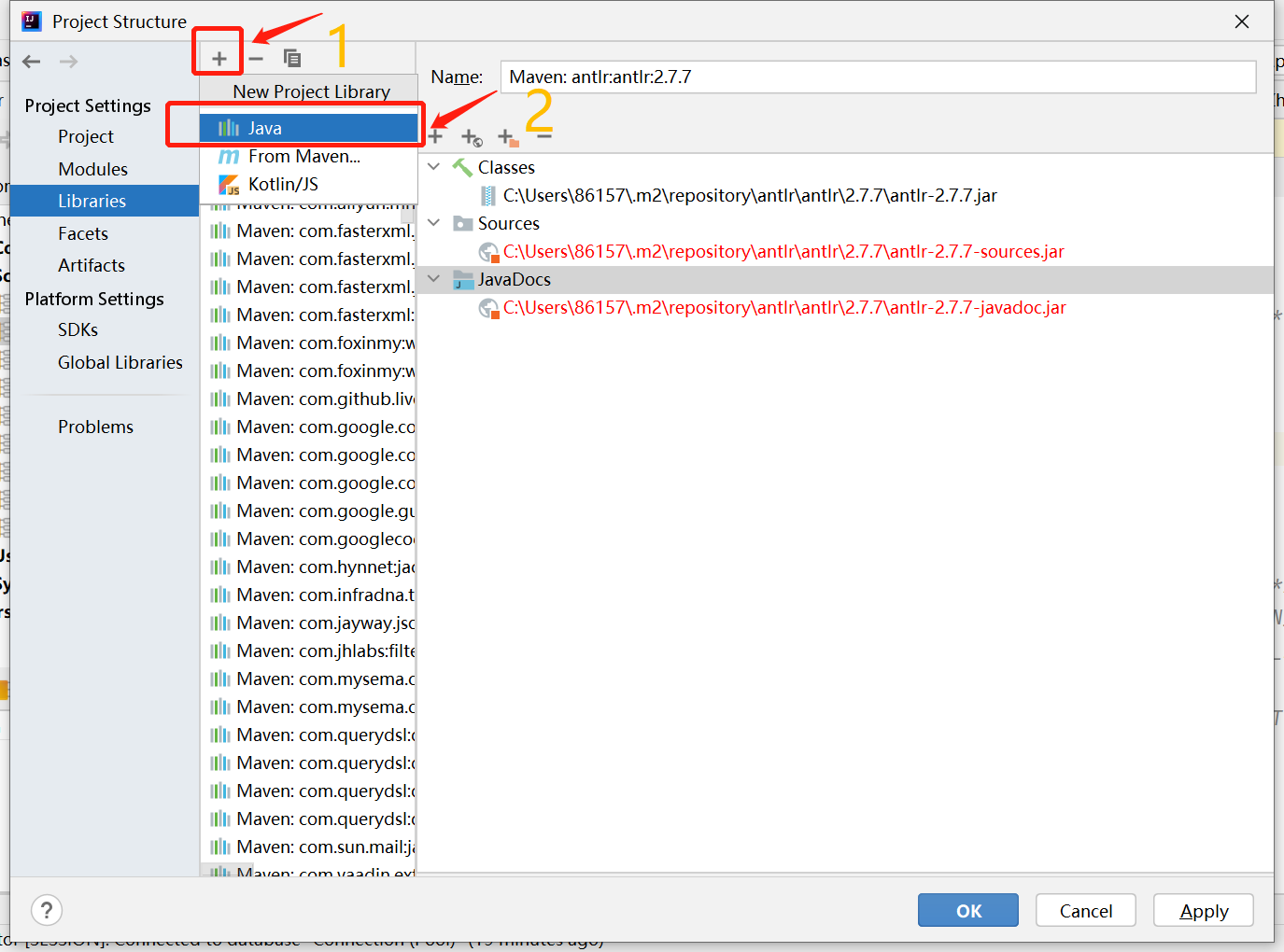Open help with the question mark icon

(47, 910)
